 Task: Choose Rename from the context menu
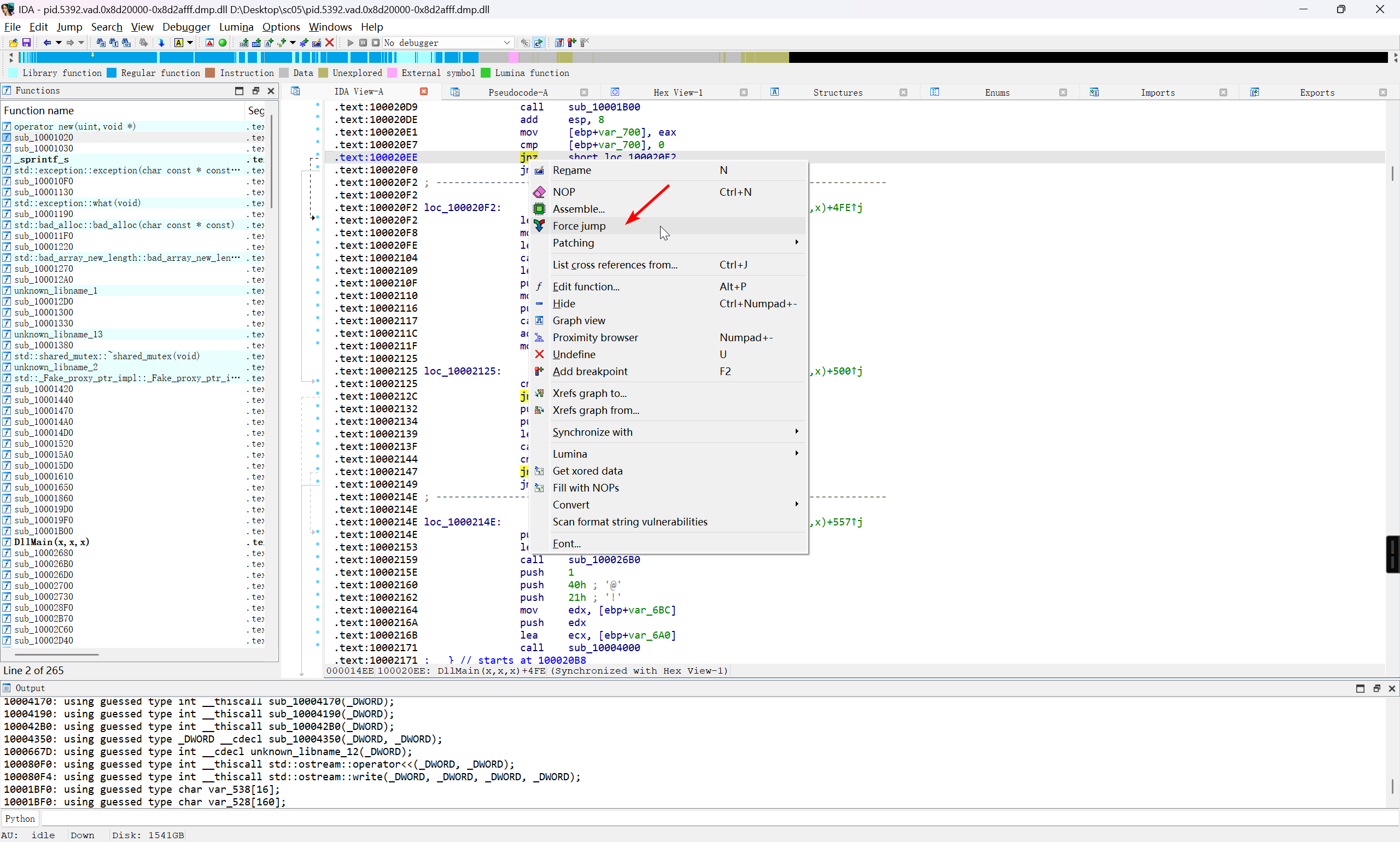click(668, 170)
